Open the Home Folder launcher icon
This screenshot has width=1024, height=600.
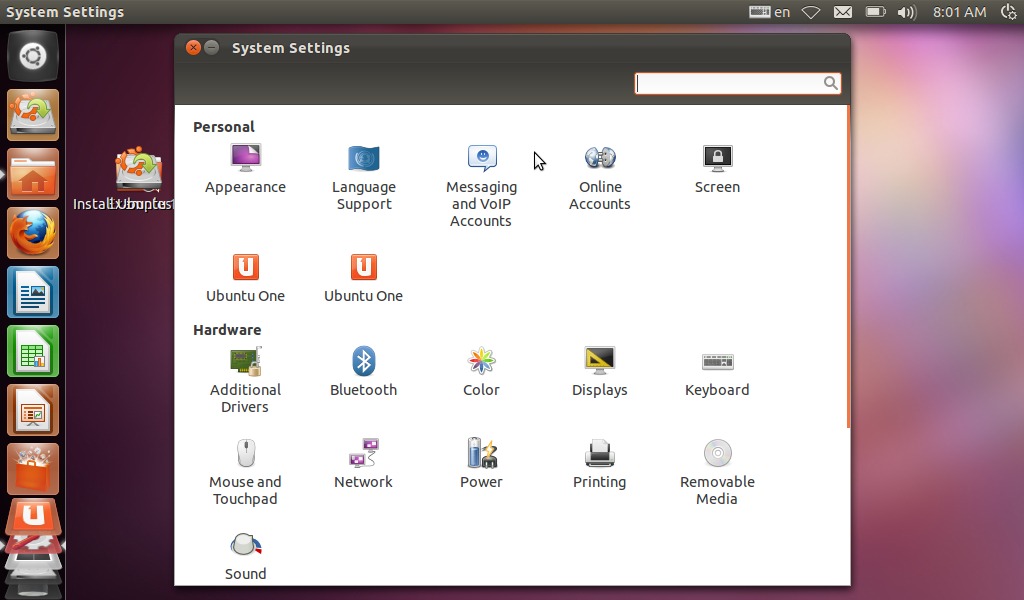(x=33, y=174)
